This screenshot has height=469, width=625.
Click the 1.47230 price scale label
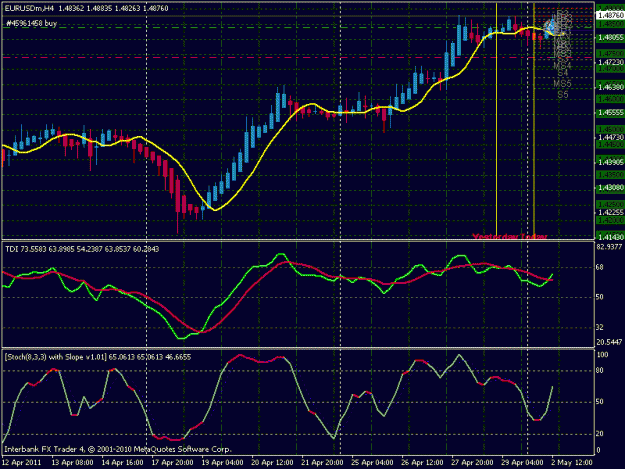click(x=610, y=63)
